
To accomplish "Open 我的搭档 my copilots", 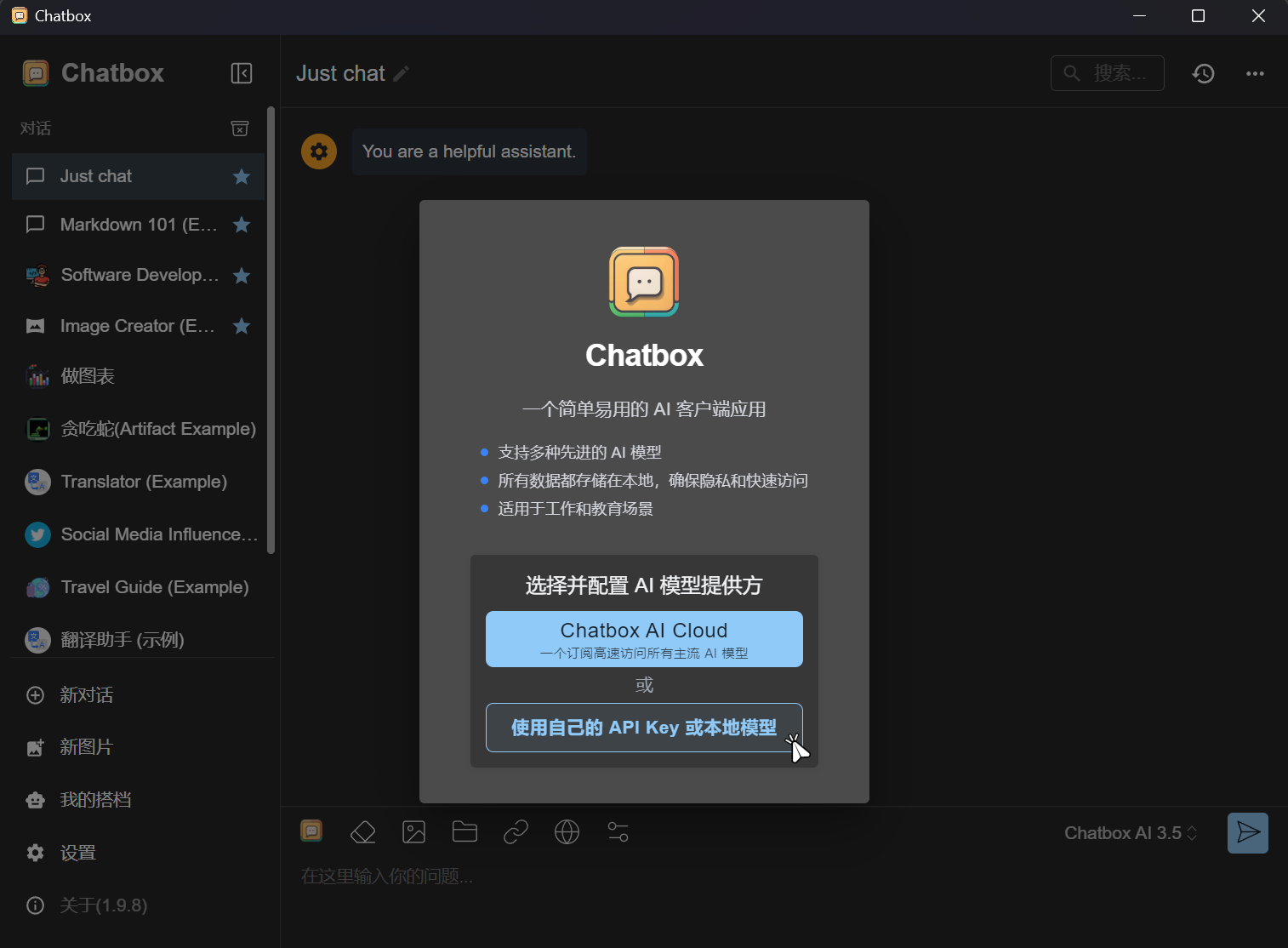I will click(138, 800).
